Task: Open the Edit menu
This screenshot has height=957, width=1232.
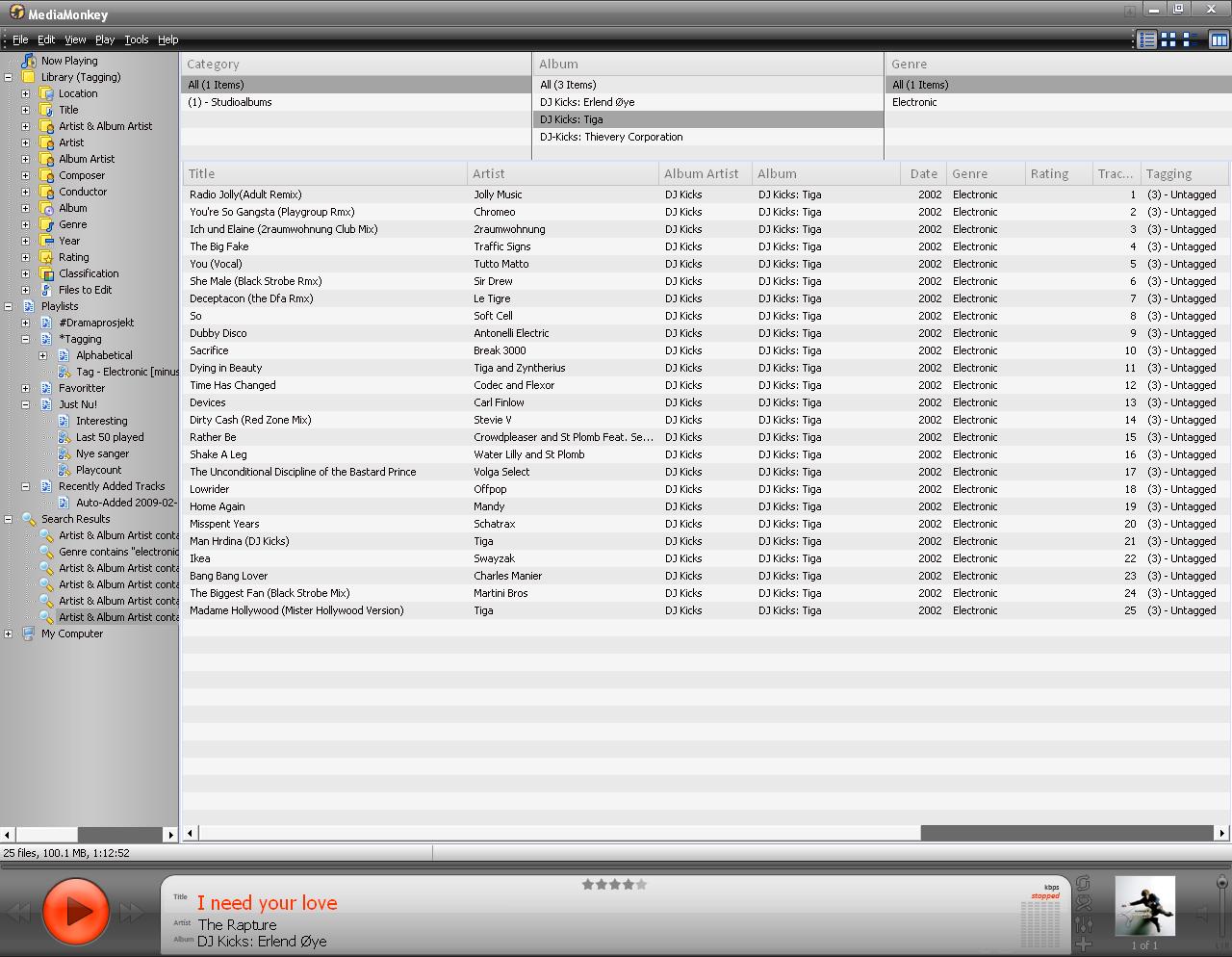Action: click(46, 39)
